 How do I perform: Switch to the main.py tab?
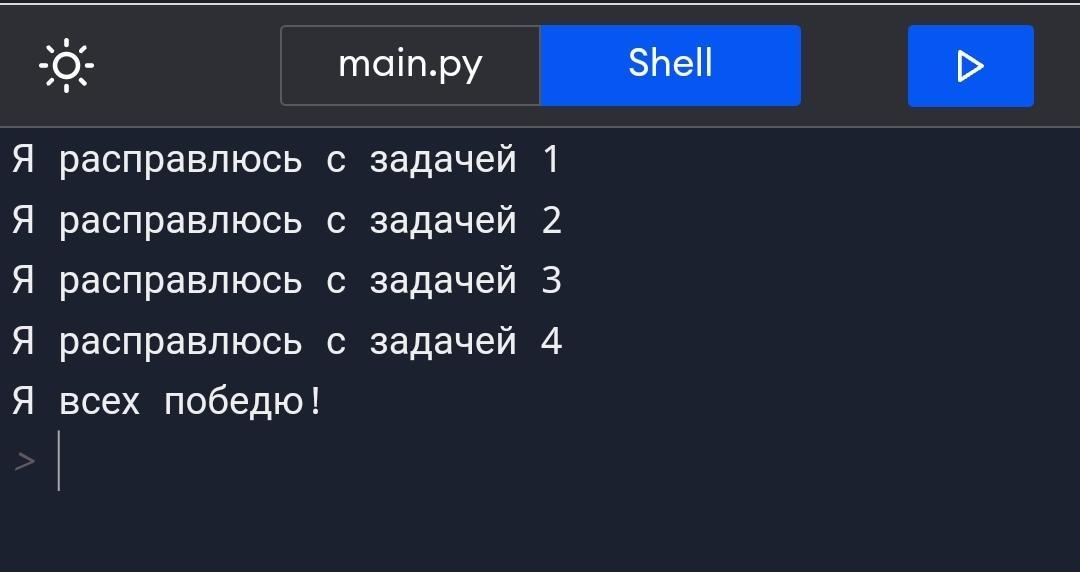(410, 65)
